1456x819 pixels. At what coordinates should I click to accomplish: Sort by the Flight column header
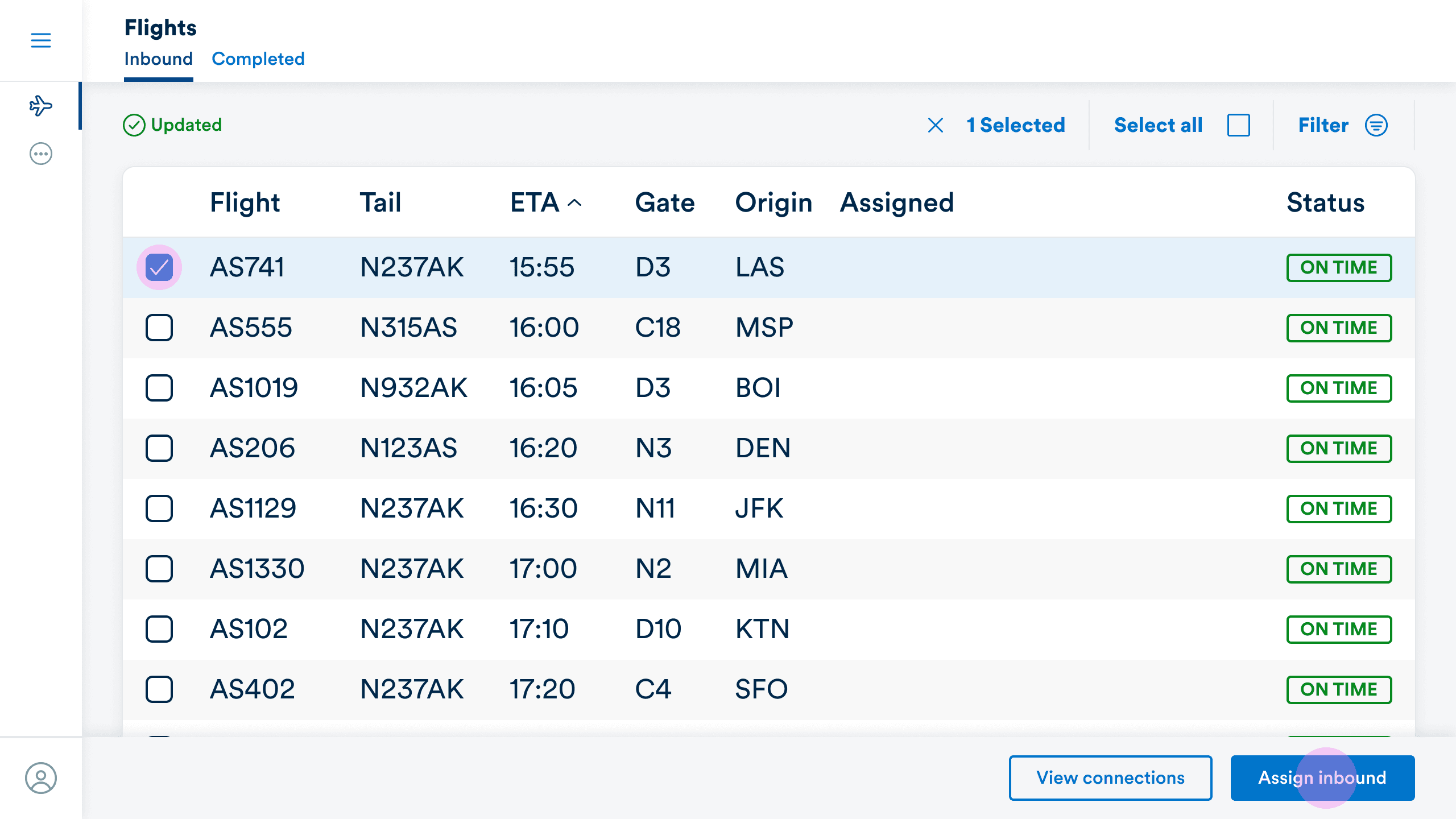pyautogui.click(x=245, y=203)
